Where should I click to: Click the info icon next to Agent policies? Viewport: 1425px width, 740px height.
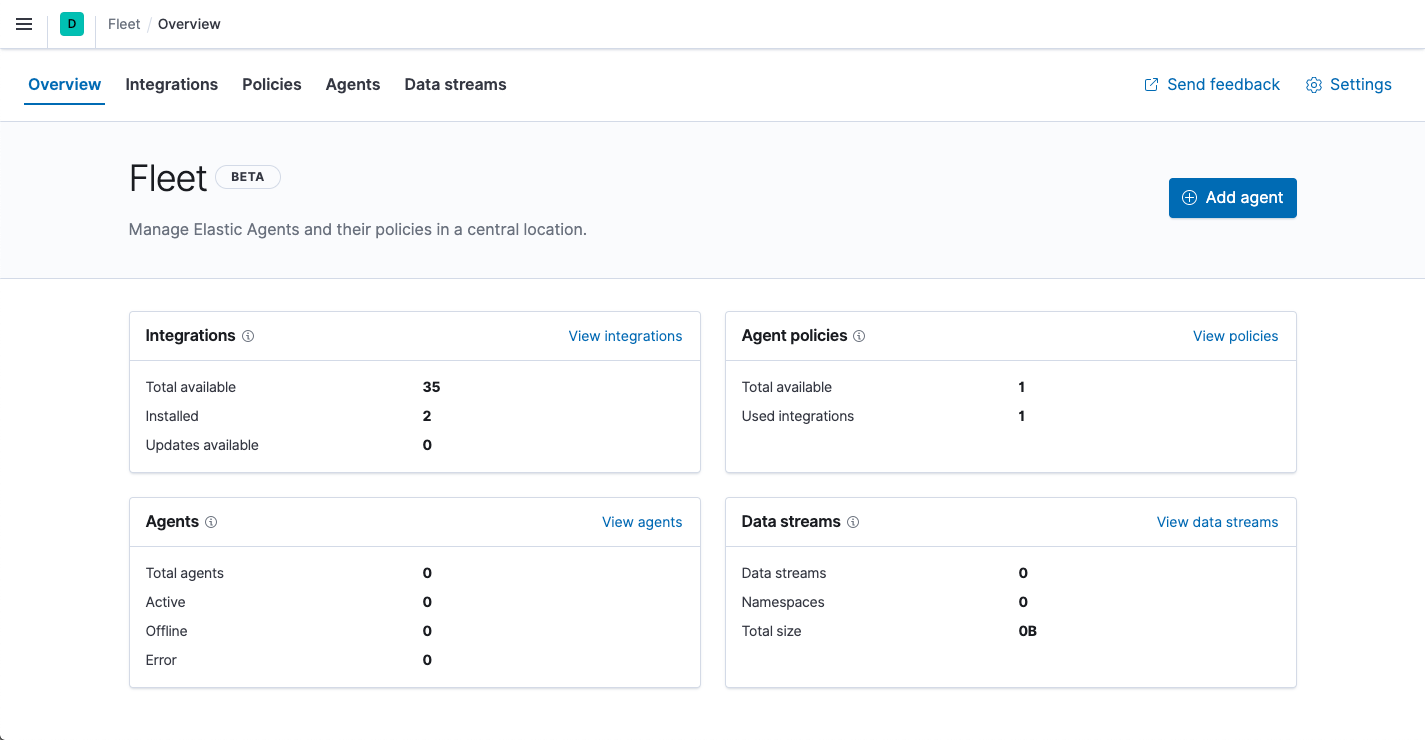click(x=859, y=335)
